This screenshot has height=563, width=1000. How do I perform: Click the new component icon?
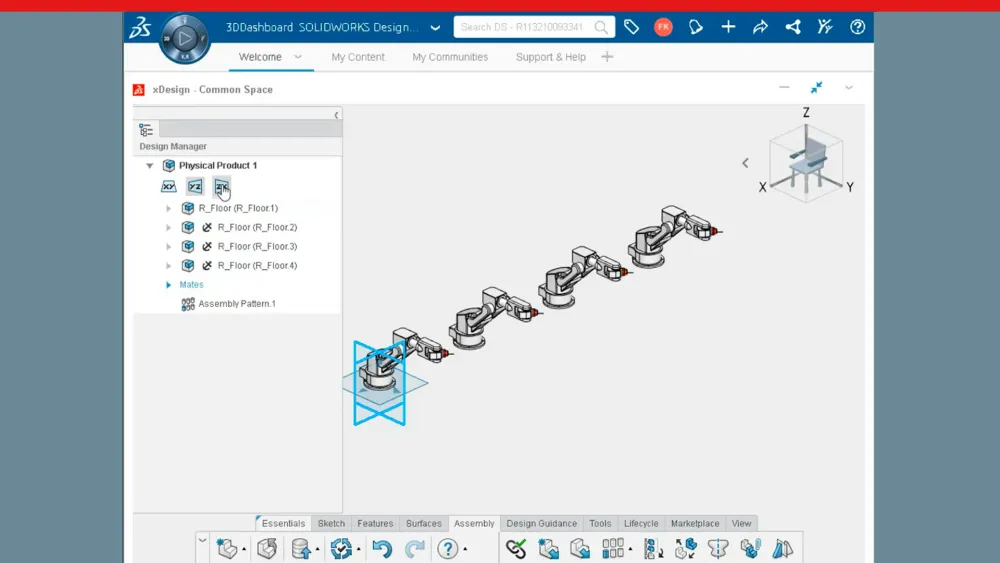coord(226,548)
